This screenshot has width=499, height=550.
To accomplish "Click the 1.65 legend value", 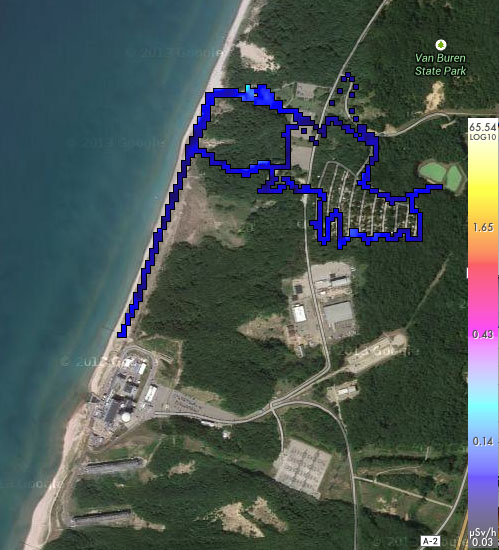I will click(483, 228).
